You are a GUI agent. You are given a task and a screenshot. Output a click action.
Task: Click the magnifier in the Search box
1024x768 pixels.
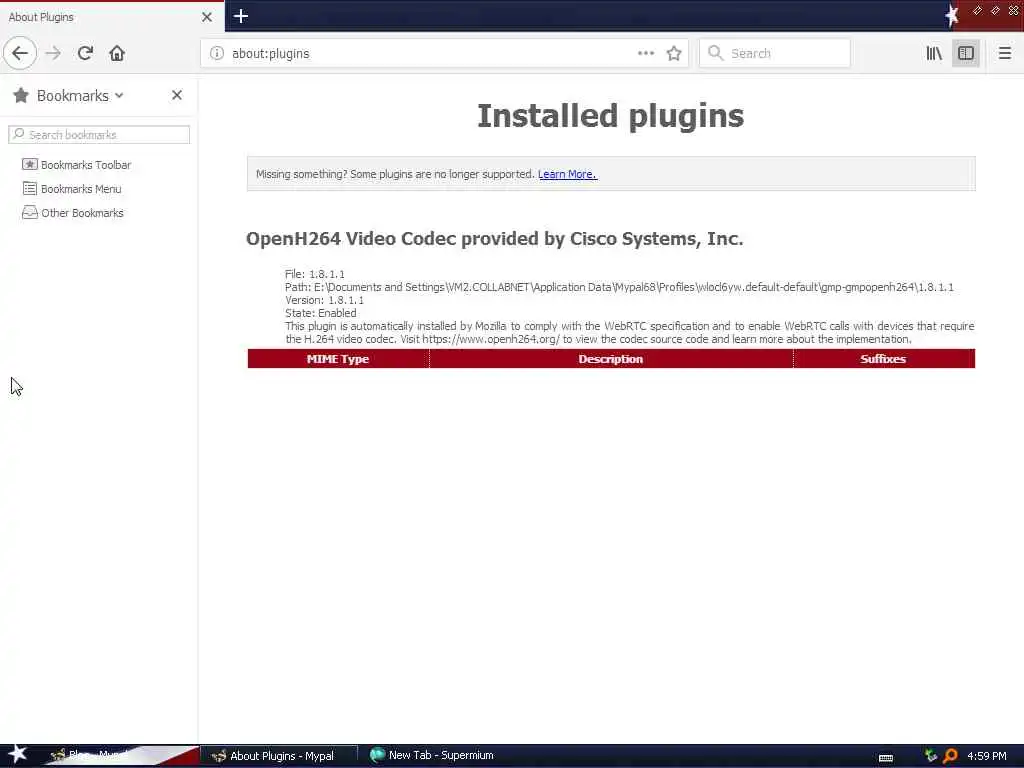point(716,53)
